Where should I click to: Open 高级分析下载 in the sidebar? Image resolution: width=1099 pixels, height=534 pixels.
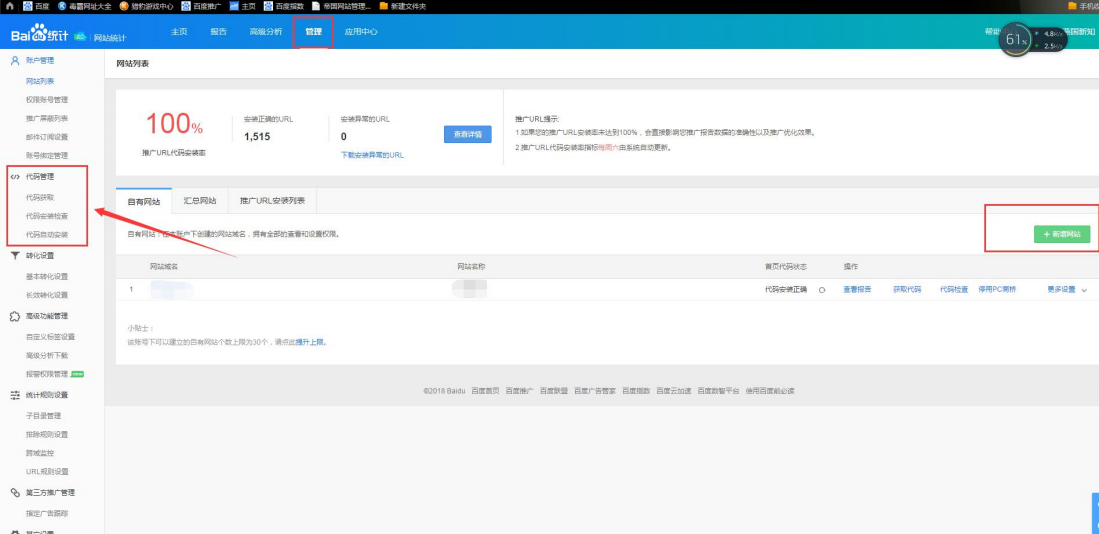tap(47, 355)
